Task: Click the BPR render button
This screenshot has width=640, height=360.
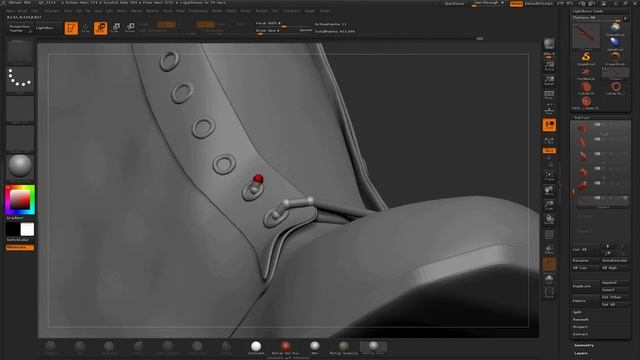Action: point(549,44)
